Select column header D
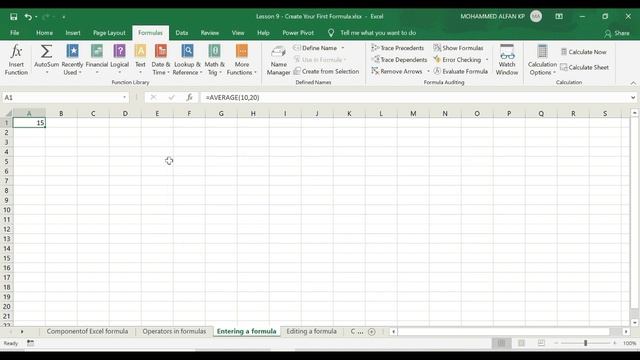The image size is (640, 360). pyautogui.click(x=125, y=113)
